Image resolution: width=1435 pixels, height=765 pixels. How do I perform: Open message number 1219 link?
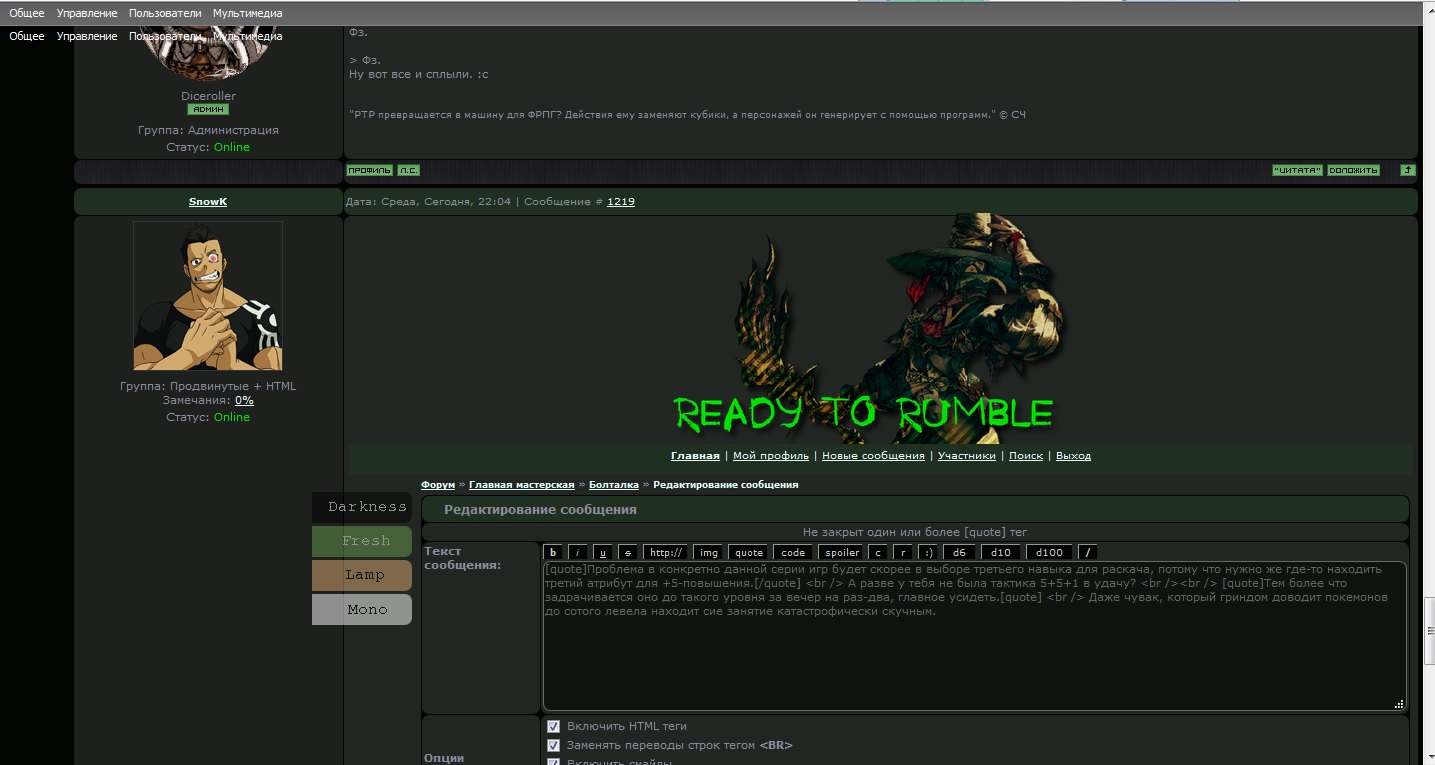[x=621, y=202]
